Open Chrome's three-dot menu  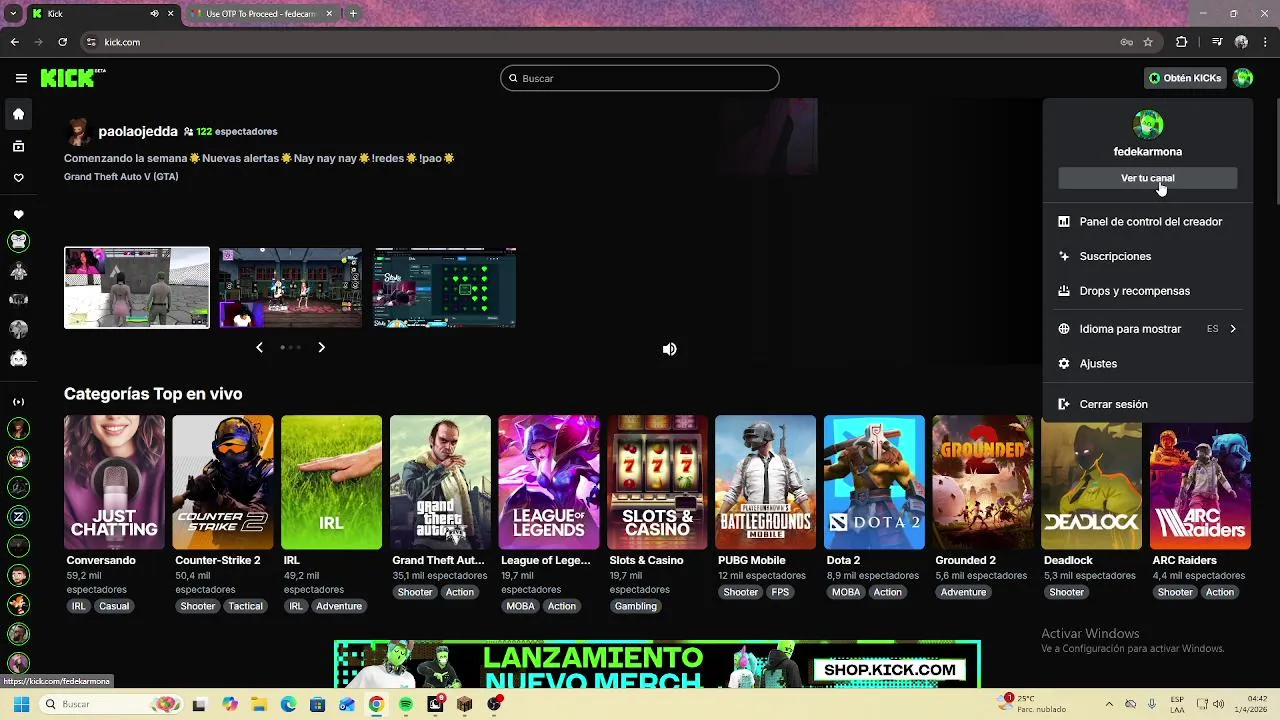(1266, 42)
